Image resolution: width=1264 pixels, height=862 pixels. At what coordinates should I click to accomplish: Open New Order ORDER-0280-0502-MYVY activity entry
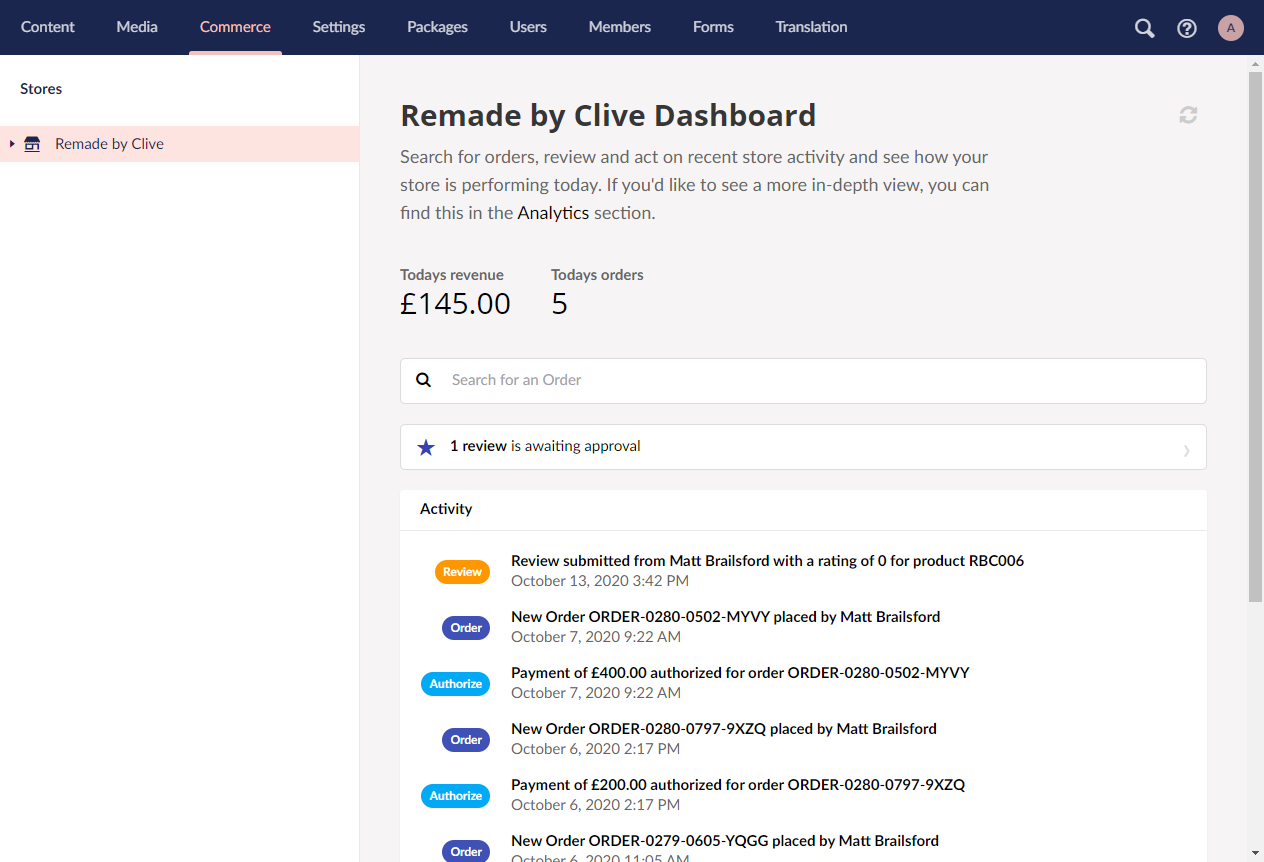coord(725,617)
